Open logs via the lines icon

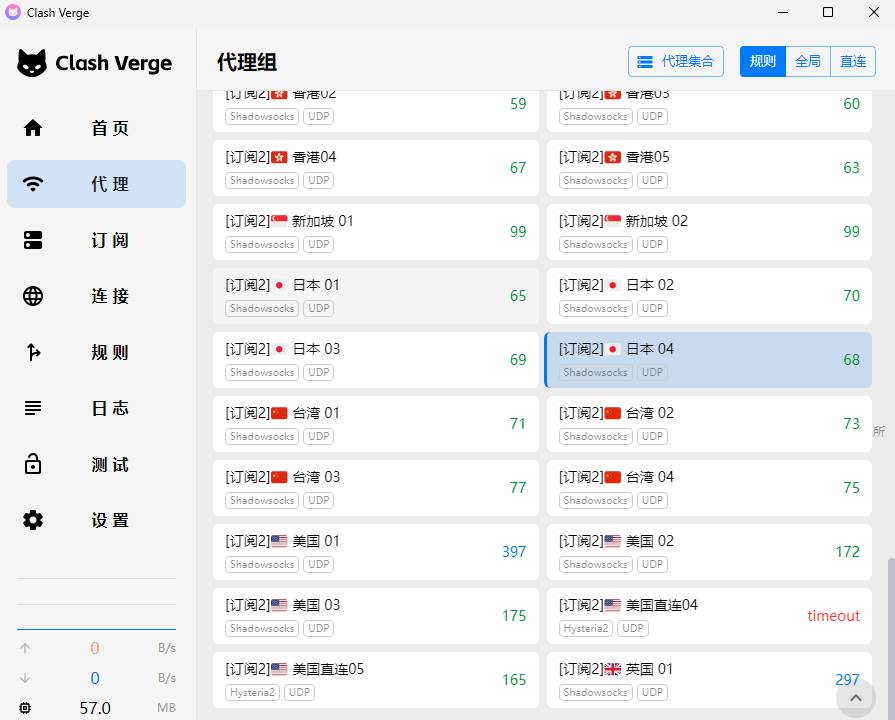(x=33, y=408)
